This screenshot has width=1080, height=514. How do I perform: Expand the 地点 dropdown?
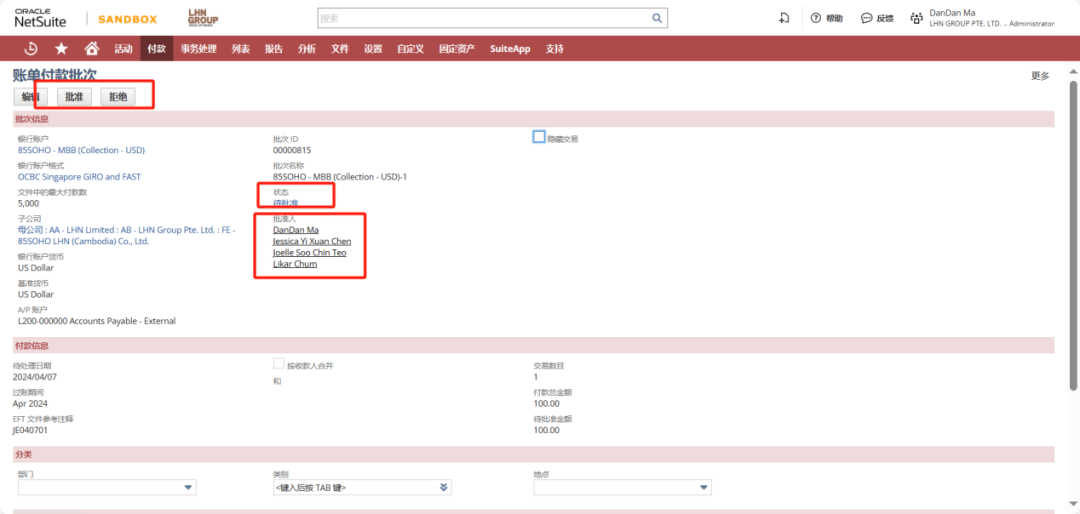[704, 488]
